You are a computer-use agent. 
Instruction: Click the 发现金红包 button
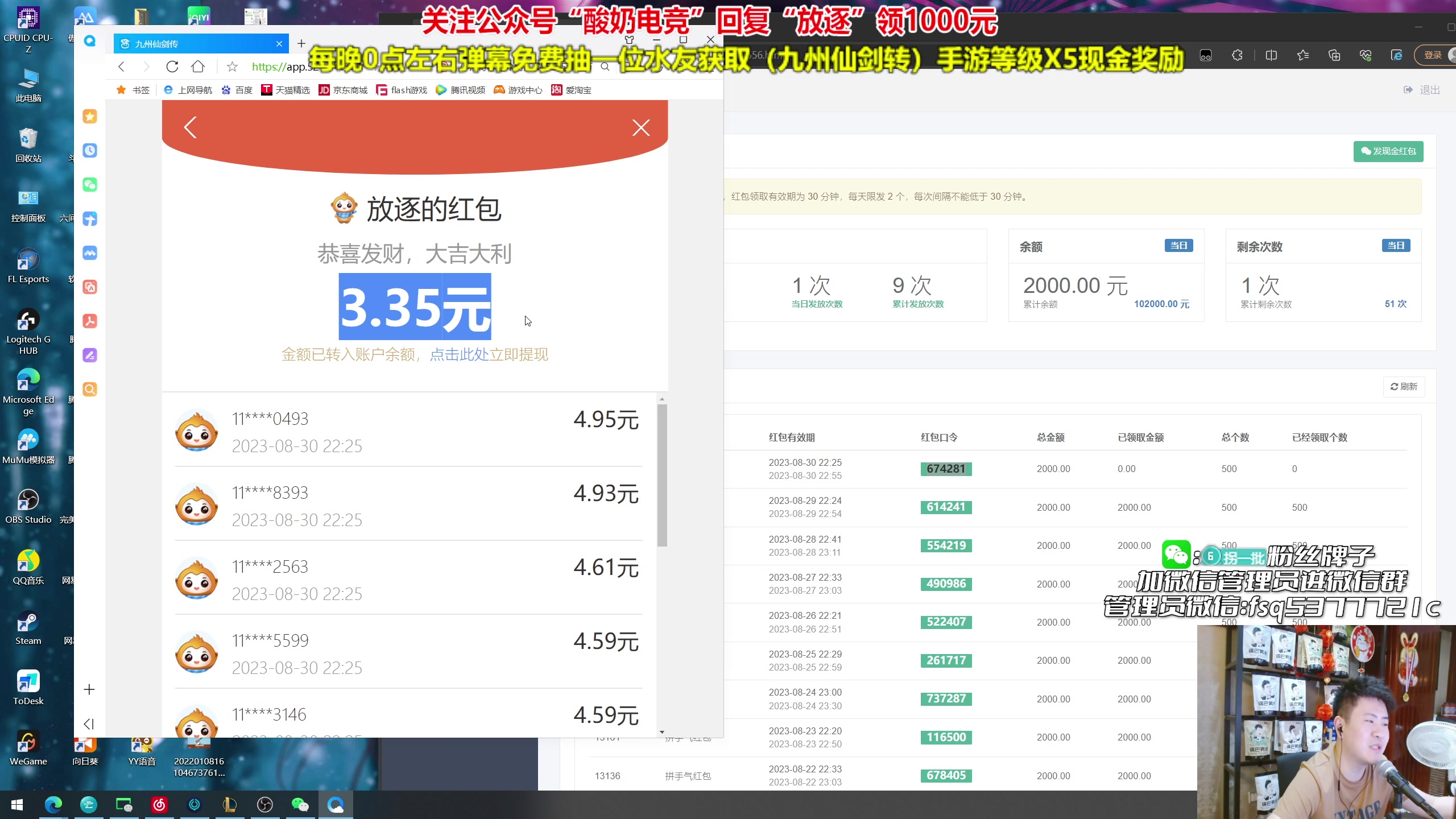pos(1388,151)
